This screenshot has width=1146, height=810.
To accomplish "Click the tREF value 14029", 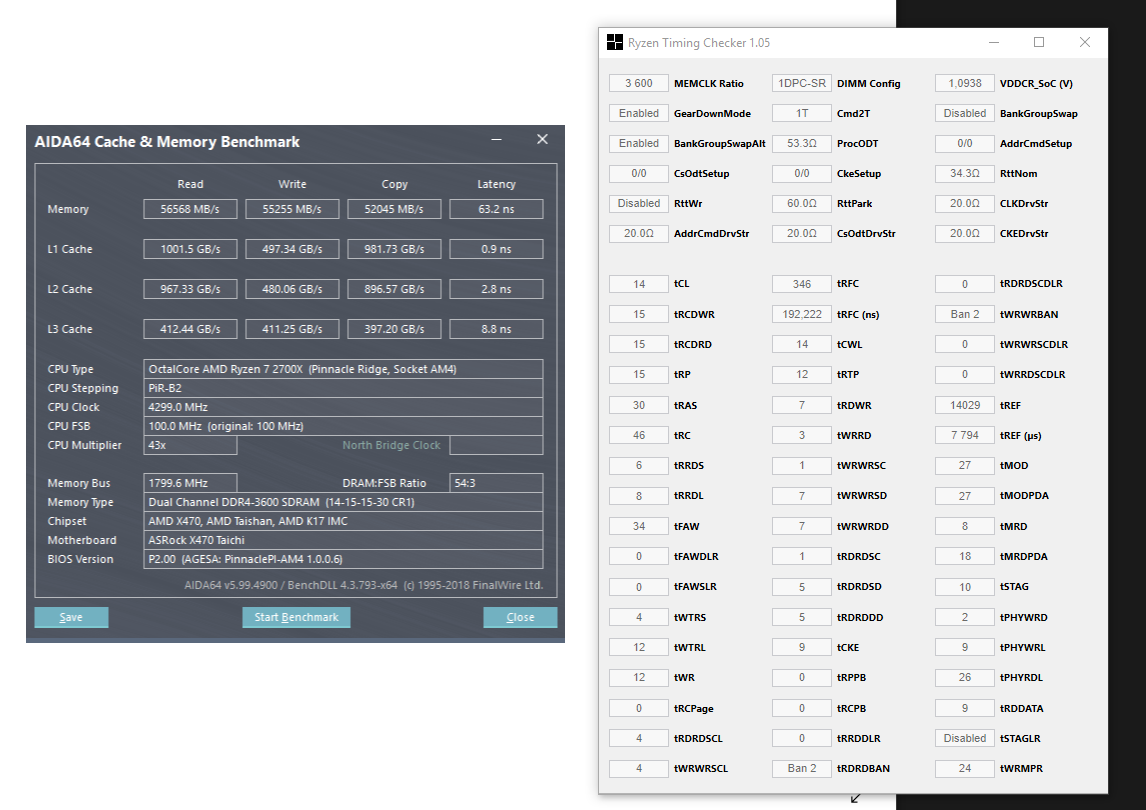I will pos(965,405).
